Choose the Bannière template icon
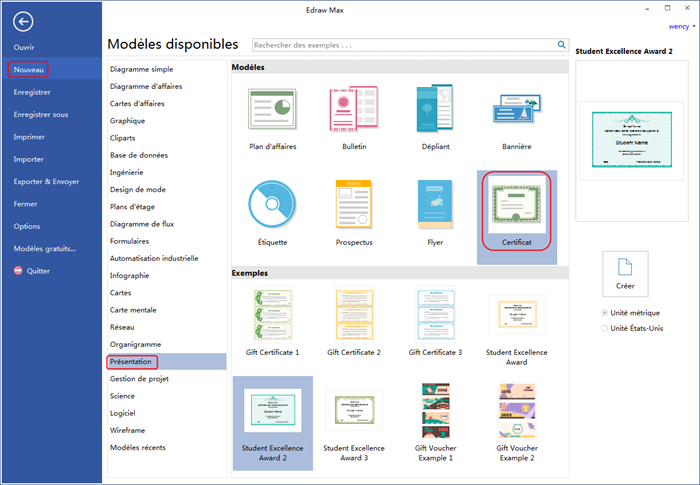Image resolution: width=700 pixels, height=485 pixels. click(517, 109)
